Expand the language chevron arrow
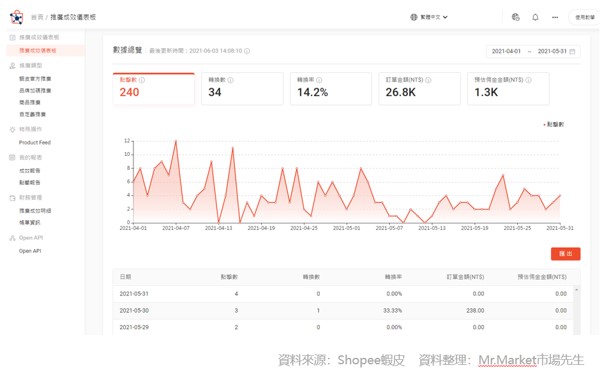The image size is (602, 376). pos(445,17)
